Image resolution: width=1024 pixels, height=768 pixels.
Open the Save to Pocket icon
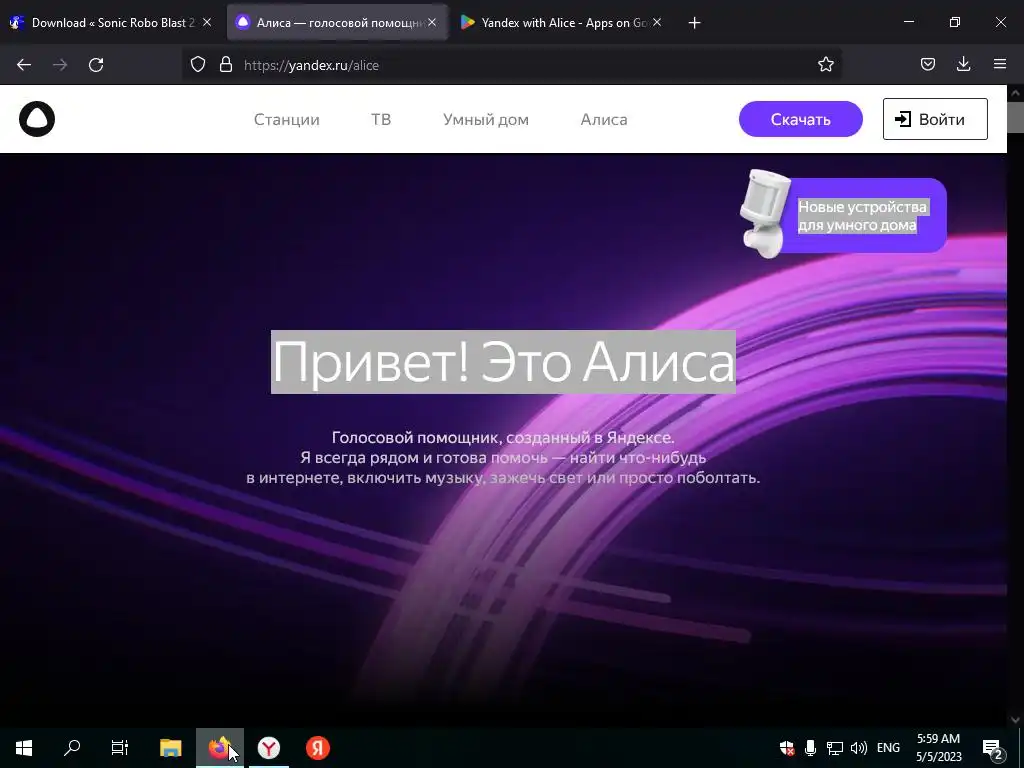927,65
